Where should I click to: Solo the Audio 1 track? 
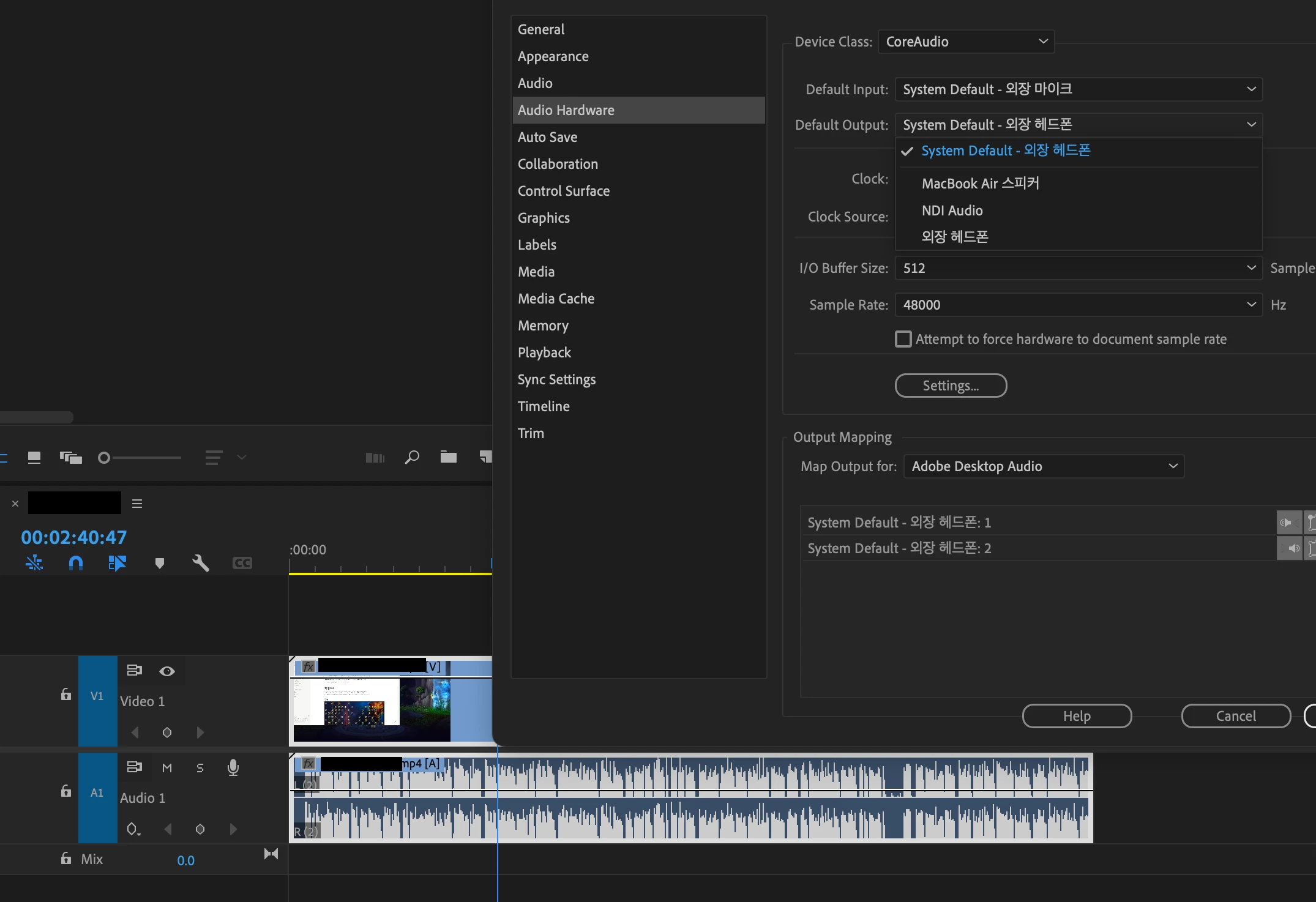[x=200, y=768]
